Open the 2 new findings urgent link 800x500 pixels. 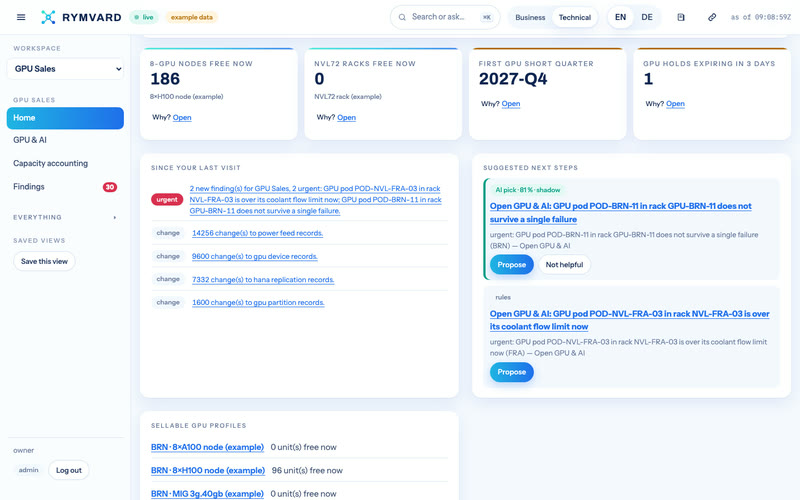(x=315, y=199)
